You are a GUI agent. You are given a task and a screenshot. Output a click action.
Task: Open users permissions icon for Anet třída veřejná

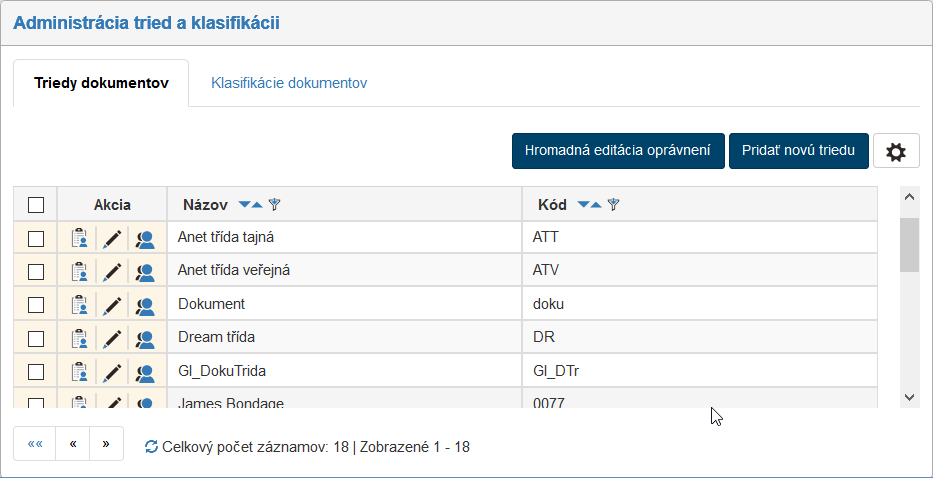pos(145,272)
